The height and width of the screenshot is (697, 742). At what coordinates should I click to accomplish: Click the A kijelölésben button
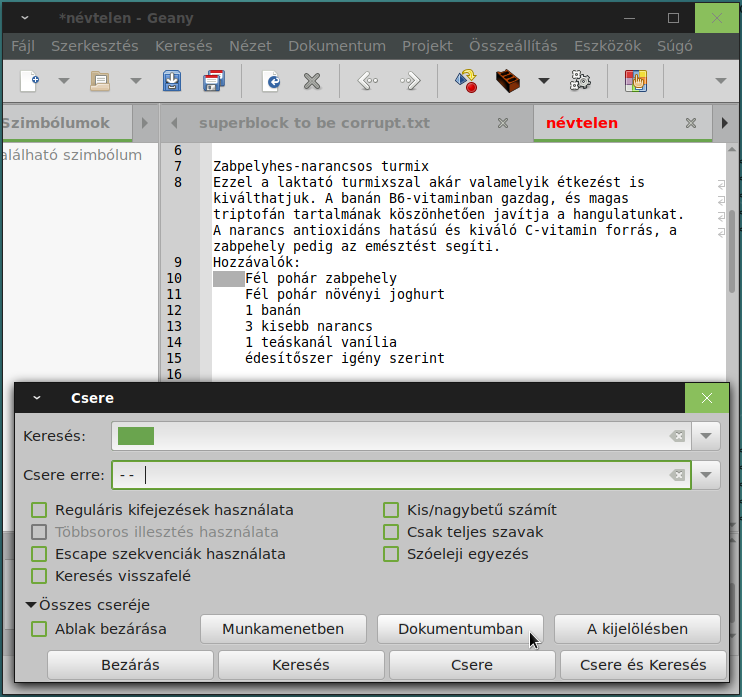(x=637, y=629)
